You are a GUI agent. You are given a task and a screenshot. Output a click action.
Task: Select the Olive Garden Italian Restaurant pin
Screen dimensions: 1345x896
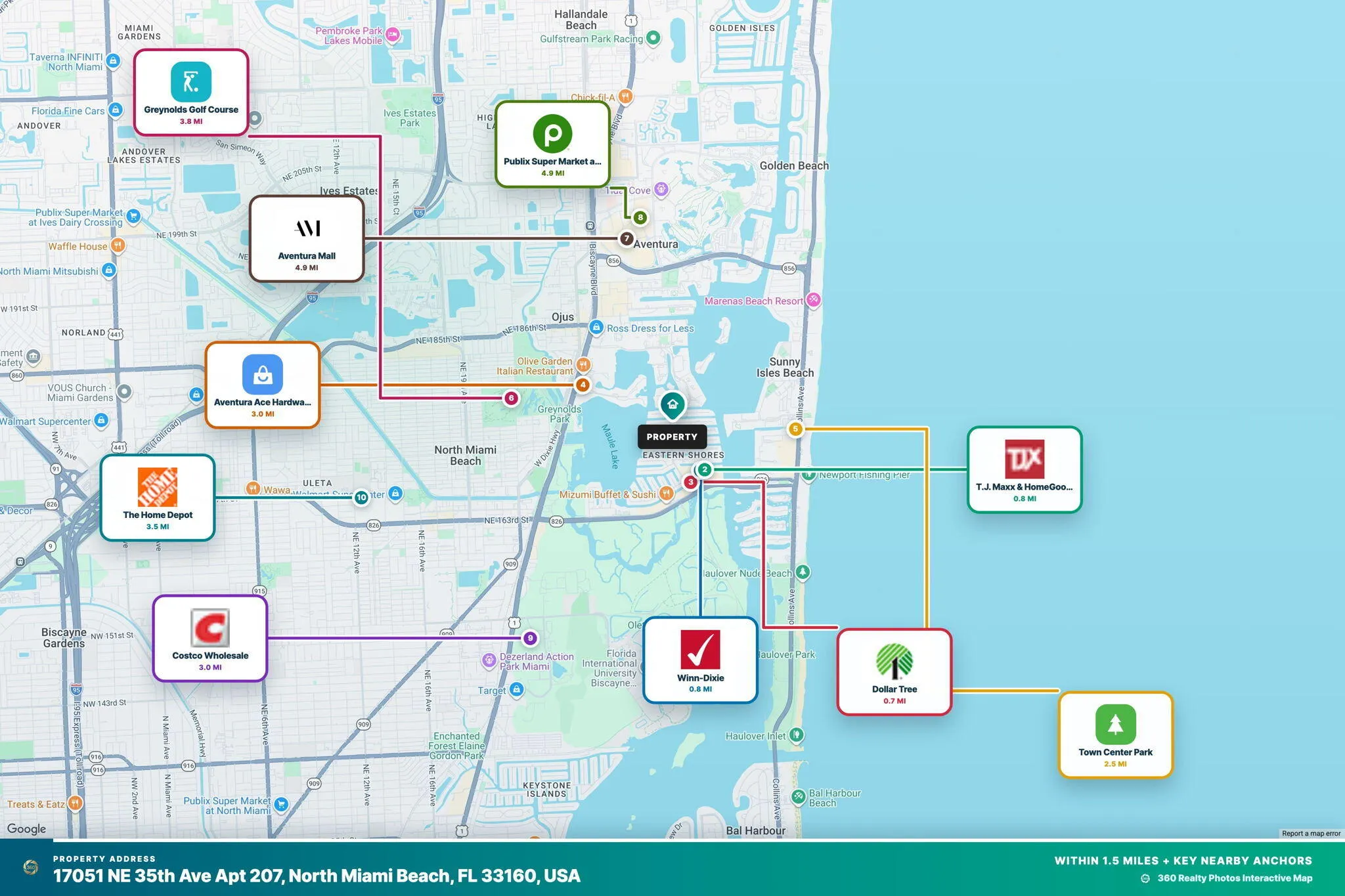(583, 365)
